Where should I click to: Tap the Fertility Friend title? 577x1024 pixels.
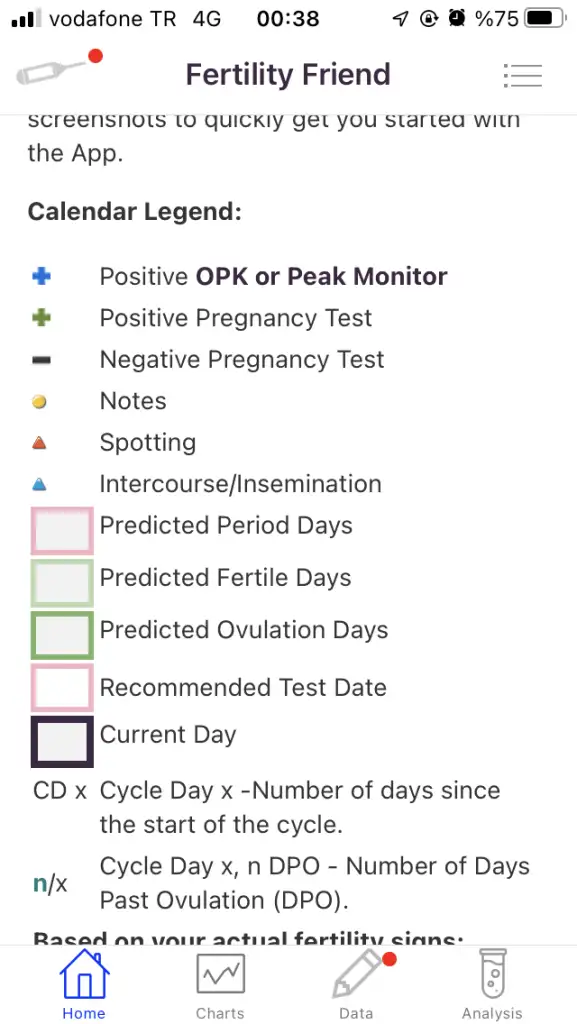[x=288, y=74]
